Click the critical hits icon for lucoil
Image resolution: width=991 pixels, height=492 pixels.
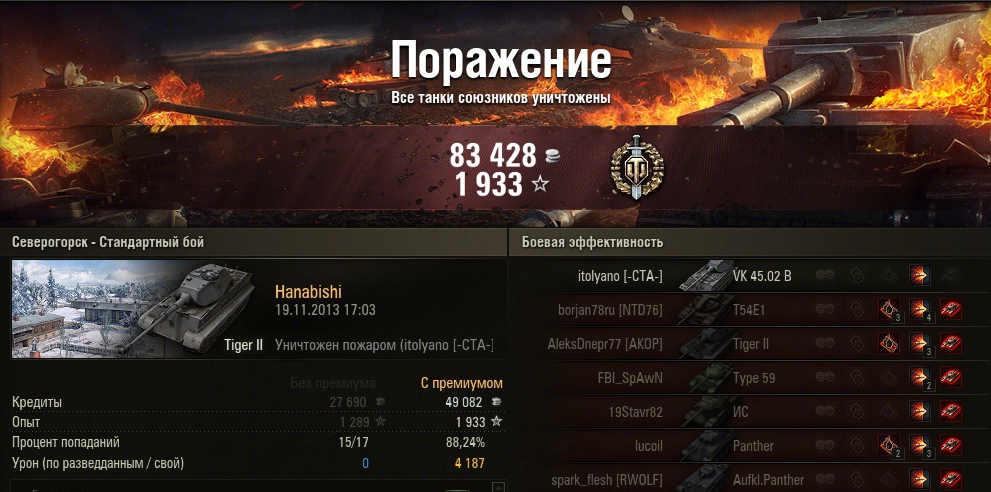889,445
